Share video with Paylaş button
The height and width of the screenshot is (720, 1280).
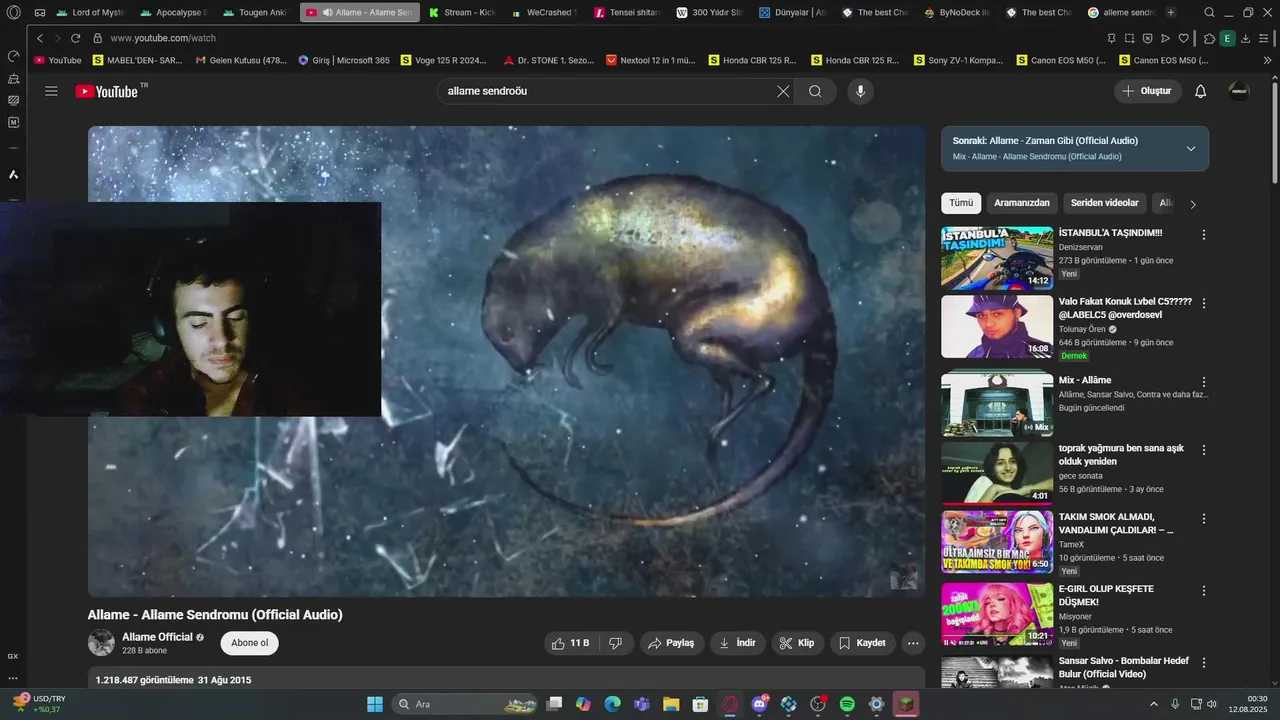671,643
